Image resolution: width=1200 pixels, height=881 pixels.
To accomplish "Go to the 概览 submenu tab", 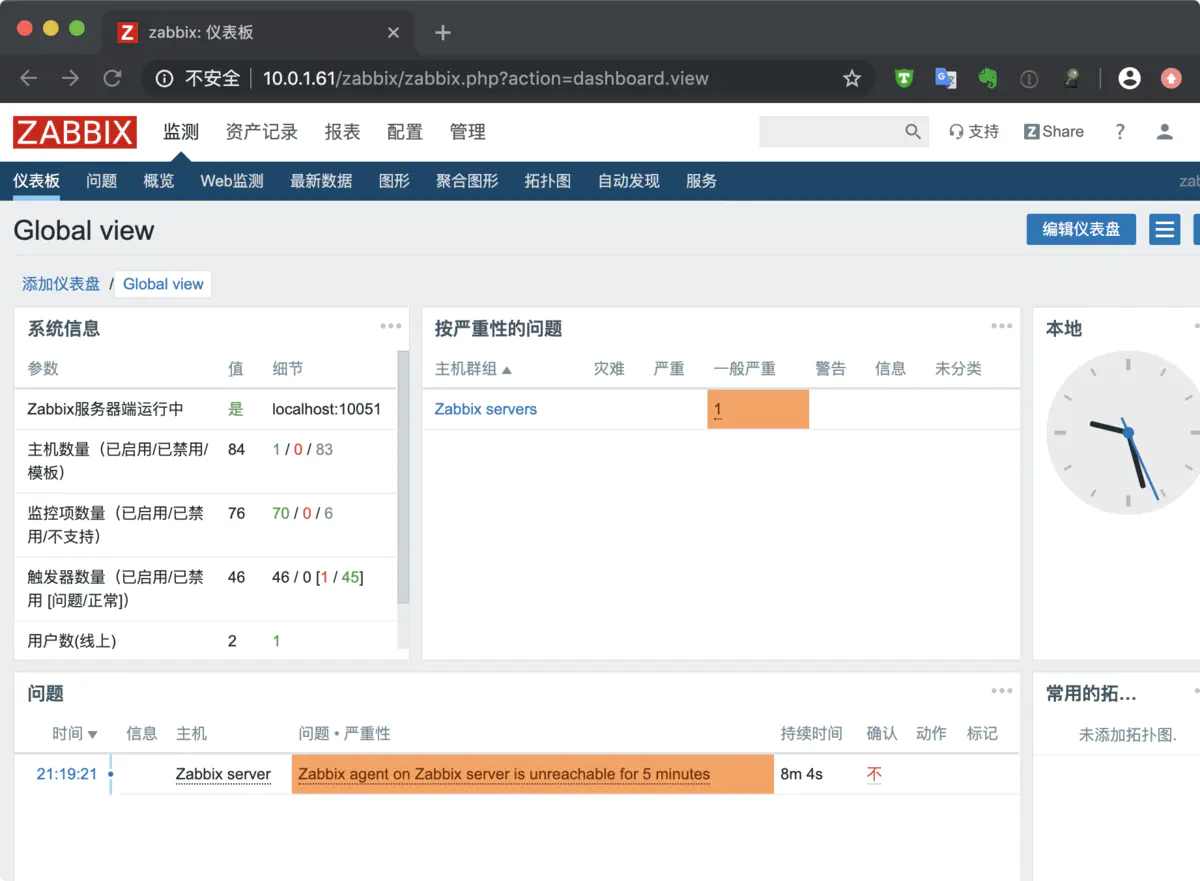I will (x=159, y=181).
